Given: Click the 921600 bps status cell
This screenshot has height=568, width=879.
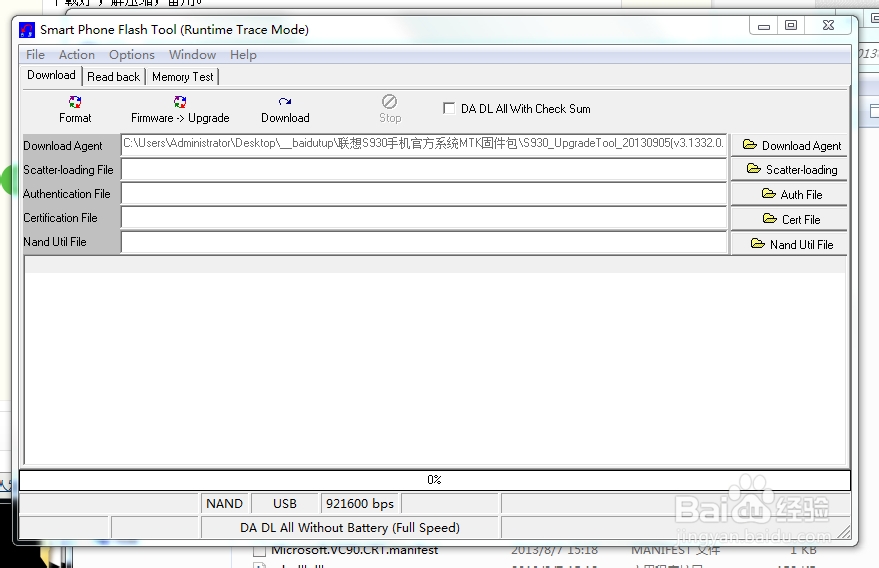Looking at the screenshot, I should pyautogui.click(x=360, y=504).
